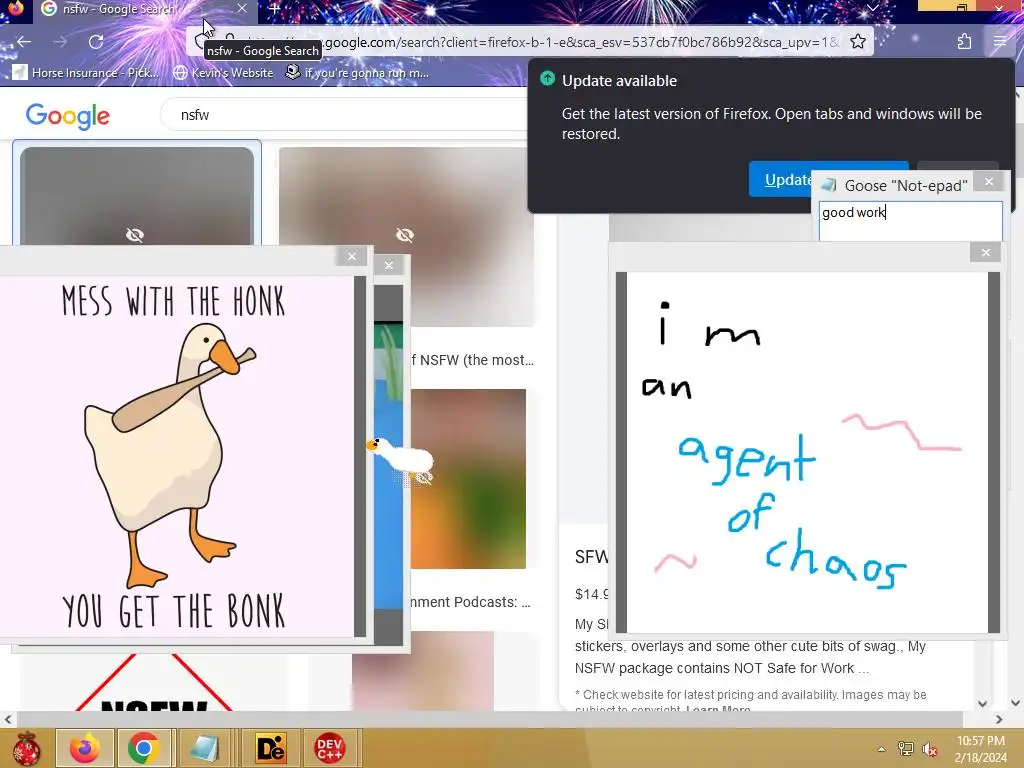The height and width of the screenshot is (768, 1024).
Task: Click '$14.9' price text
Action: pyautogui.click(x=592, y=594)
